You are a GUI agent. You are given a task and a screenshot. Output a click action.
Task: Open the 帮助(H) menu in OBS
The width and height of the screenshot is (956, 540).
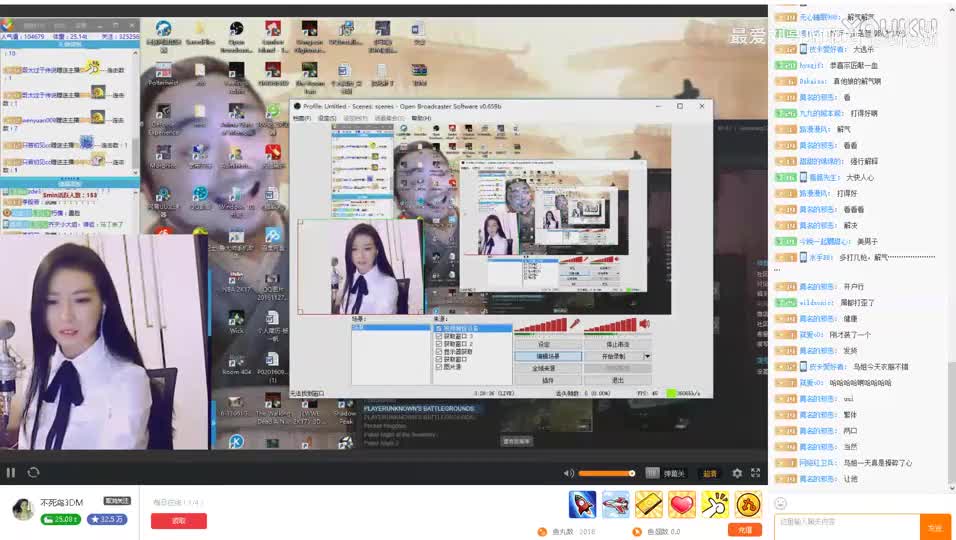(x=421, y=118)
